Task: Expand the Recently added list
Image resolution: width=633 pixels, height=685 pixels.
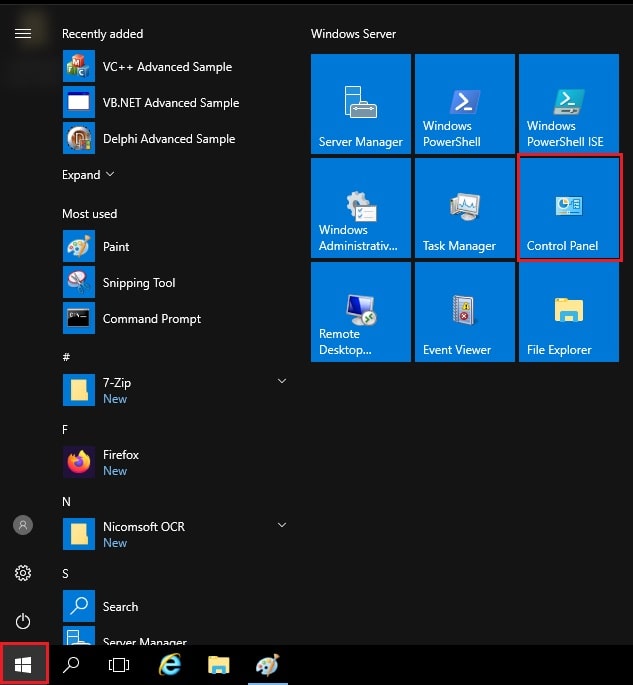Action: click(x=88, y=175)
